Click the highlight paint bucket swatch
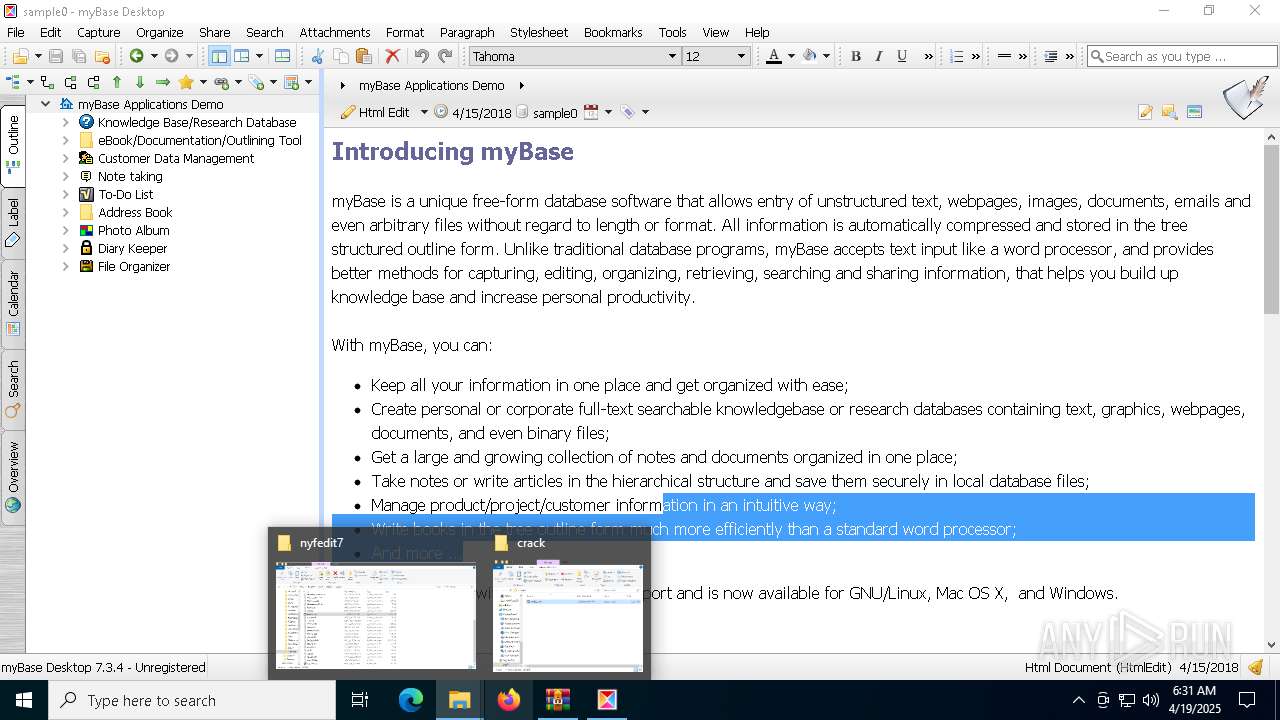The image size is (1280, 720). coord(809,56)
